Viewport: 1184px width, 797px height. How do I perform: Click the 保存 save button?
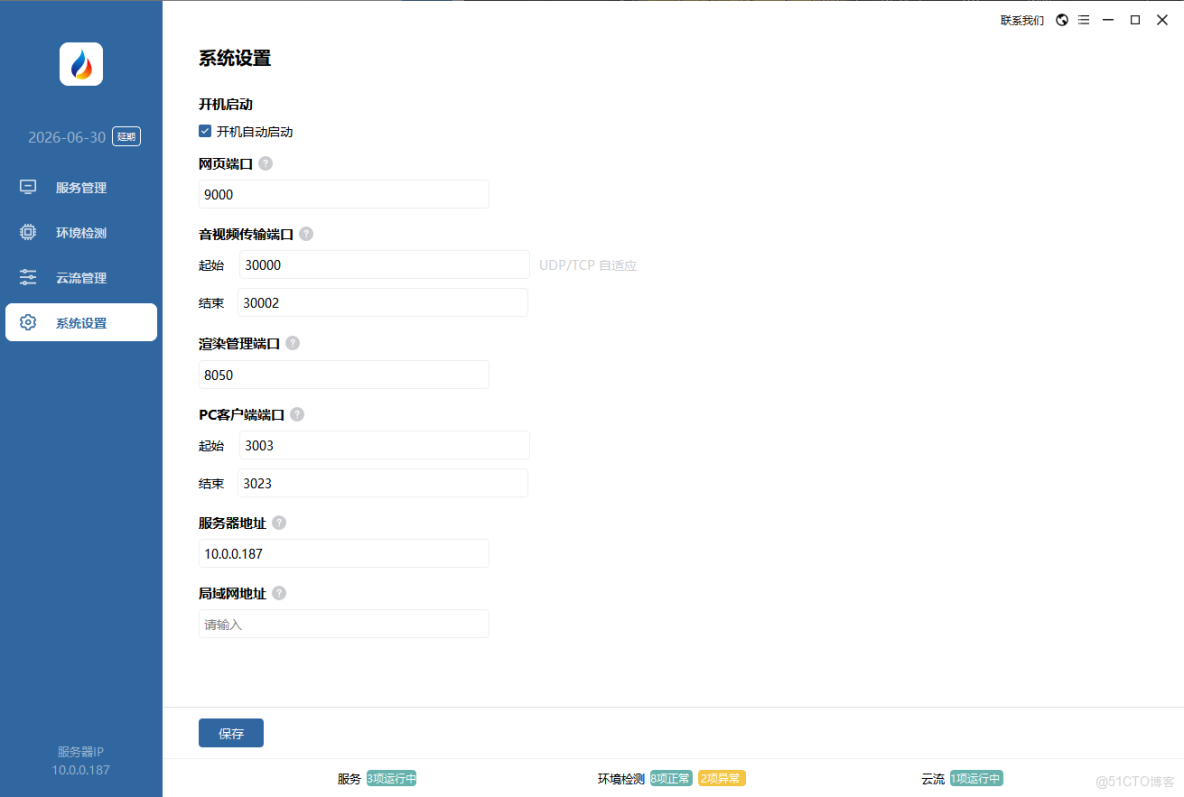point(231,732)
